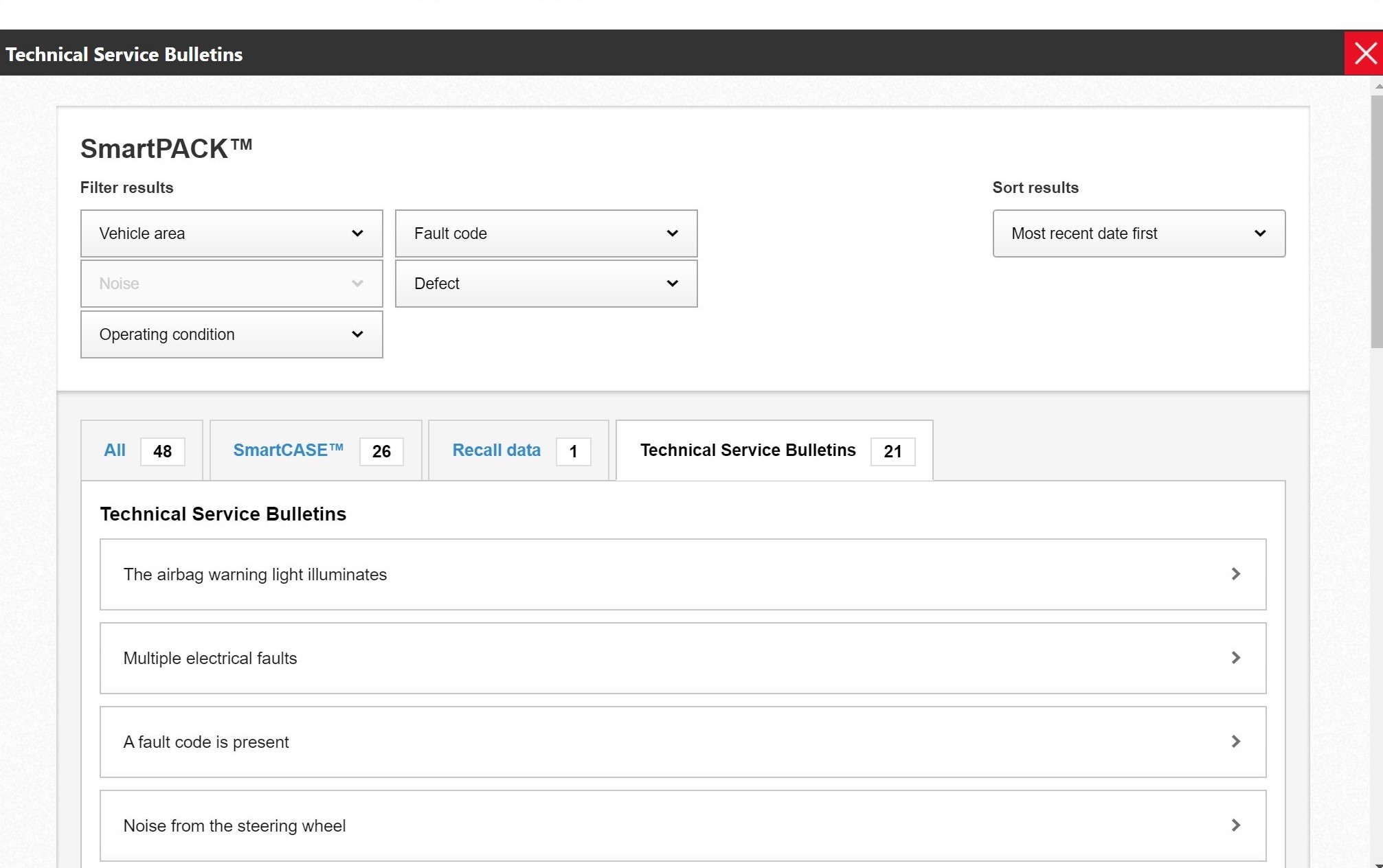Select the Technical Service Bulletins tab
The width and height of the screenshot is (1383, 868).
pos(774,450)
